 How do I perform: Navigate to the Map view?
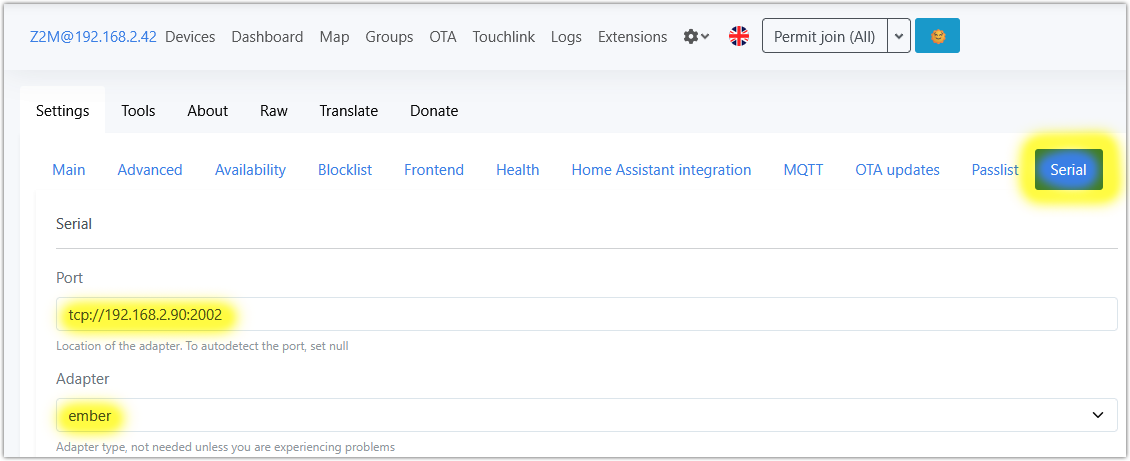334,37
